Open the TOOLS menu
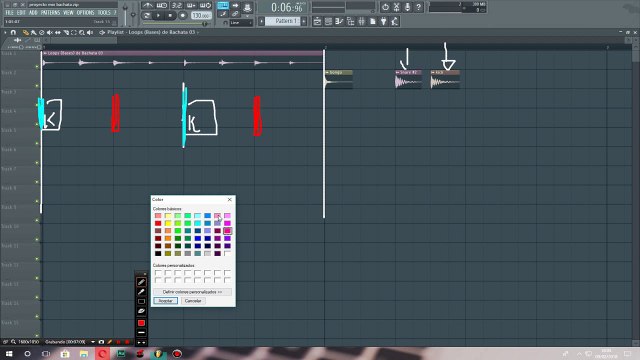640x360 pixels. coord(104,13)
